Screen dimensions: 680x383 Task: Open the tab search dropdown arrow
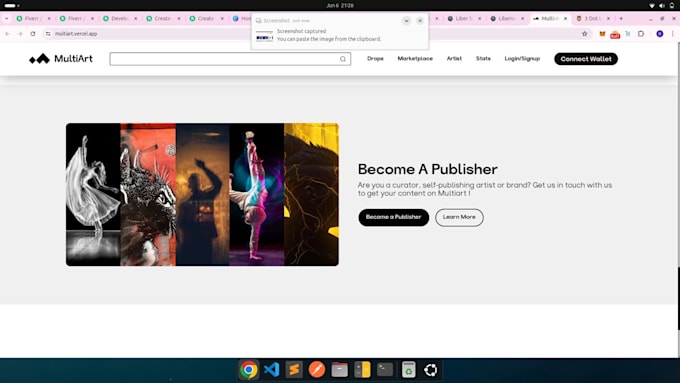coord(7,19)
